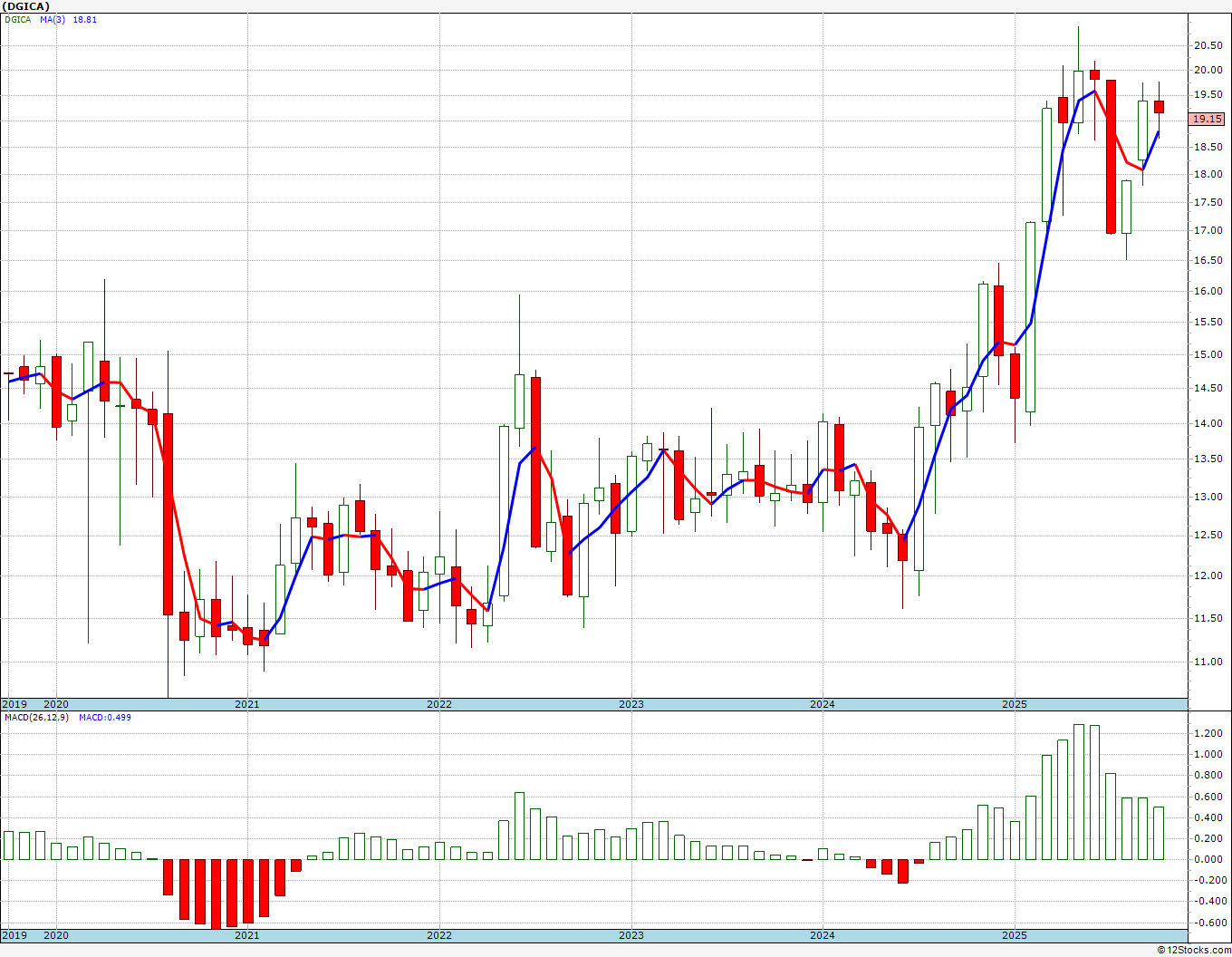Click the 20.50 price axis label

(x=1208, y=45)
